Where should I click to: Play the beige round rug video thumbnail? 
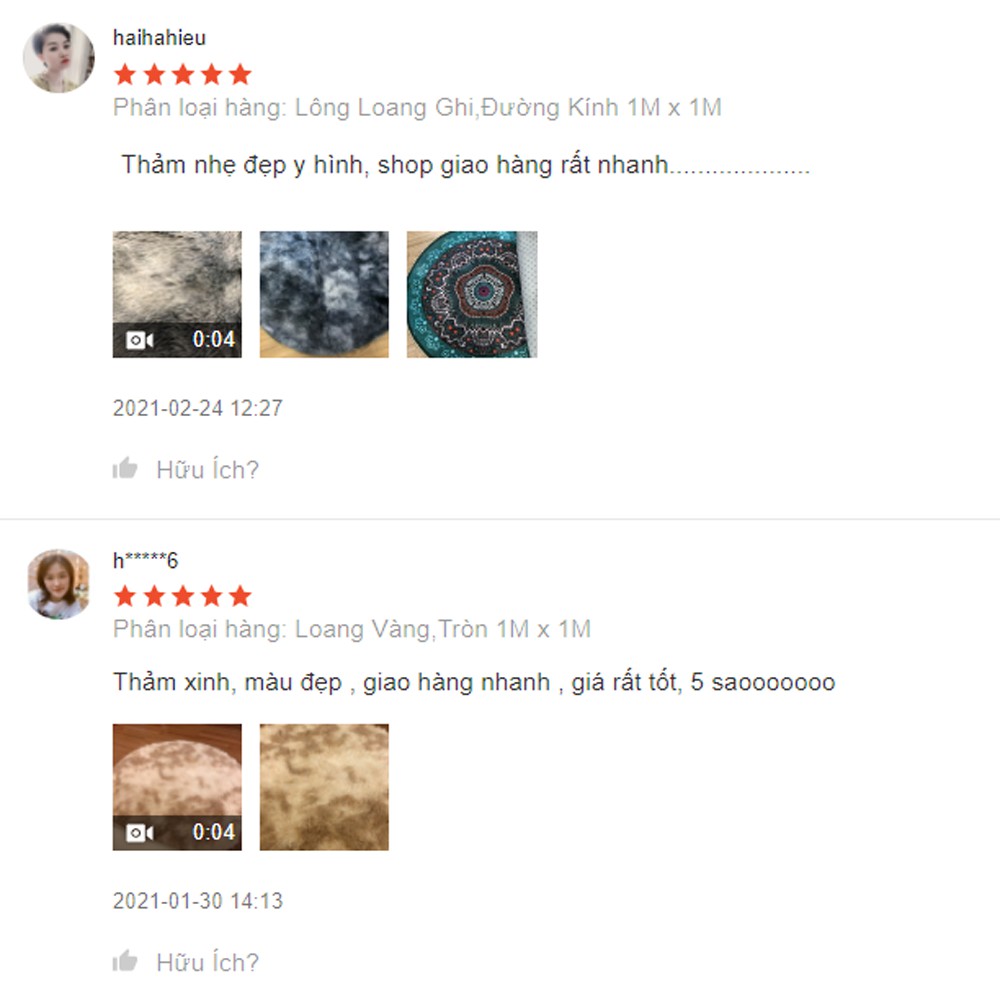click(177, 787)
